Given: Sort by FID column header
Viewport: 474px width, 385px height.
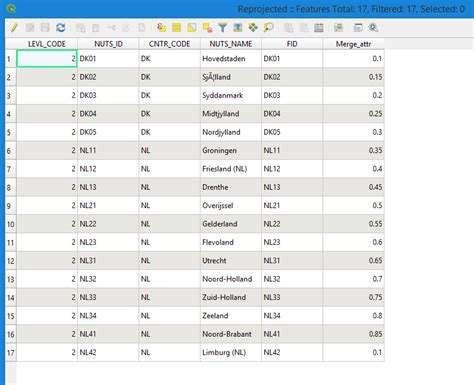Looking at the screenshot, I should 292,44.
